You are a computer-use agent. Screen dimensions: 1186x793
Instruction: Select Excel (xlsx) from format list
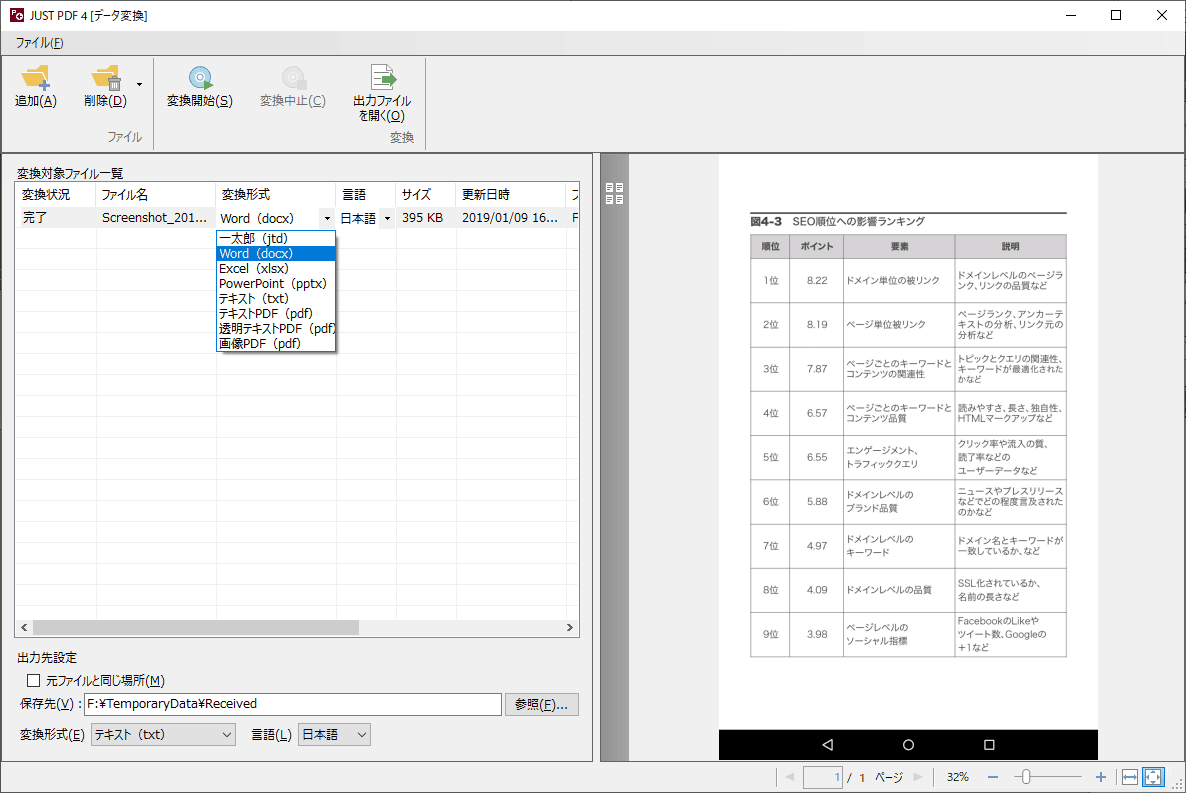coord(275,269)
